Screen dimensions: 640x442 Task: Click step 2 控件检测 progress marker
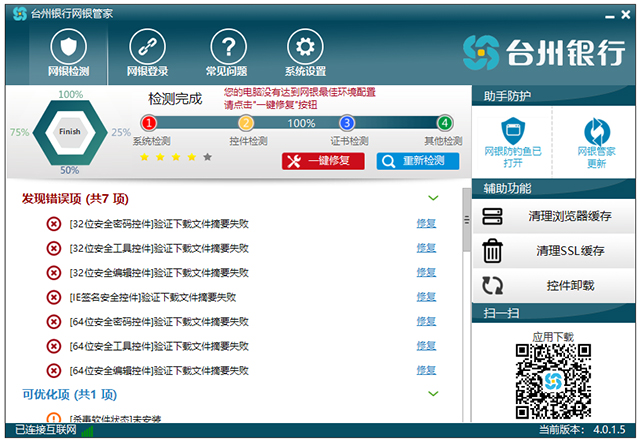pos(246,123)
